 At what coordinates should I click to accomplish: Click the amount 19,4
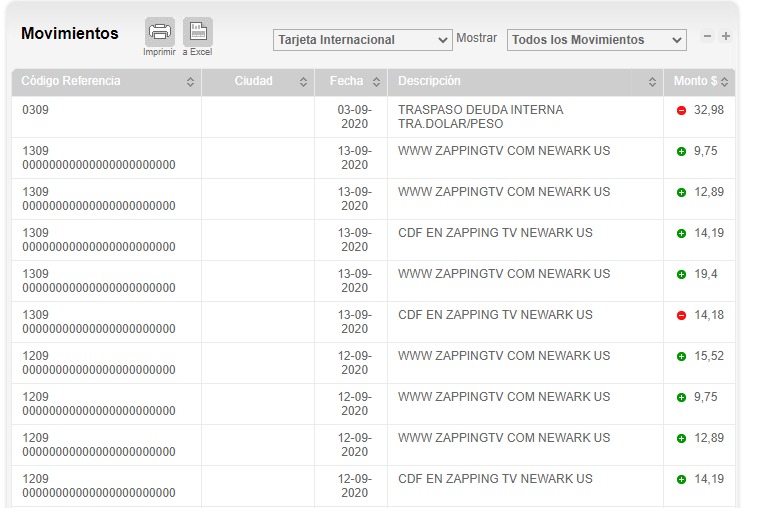pos(706,274)
